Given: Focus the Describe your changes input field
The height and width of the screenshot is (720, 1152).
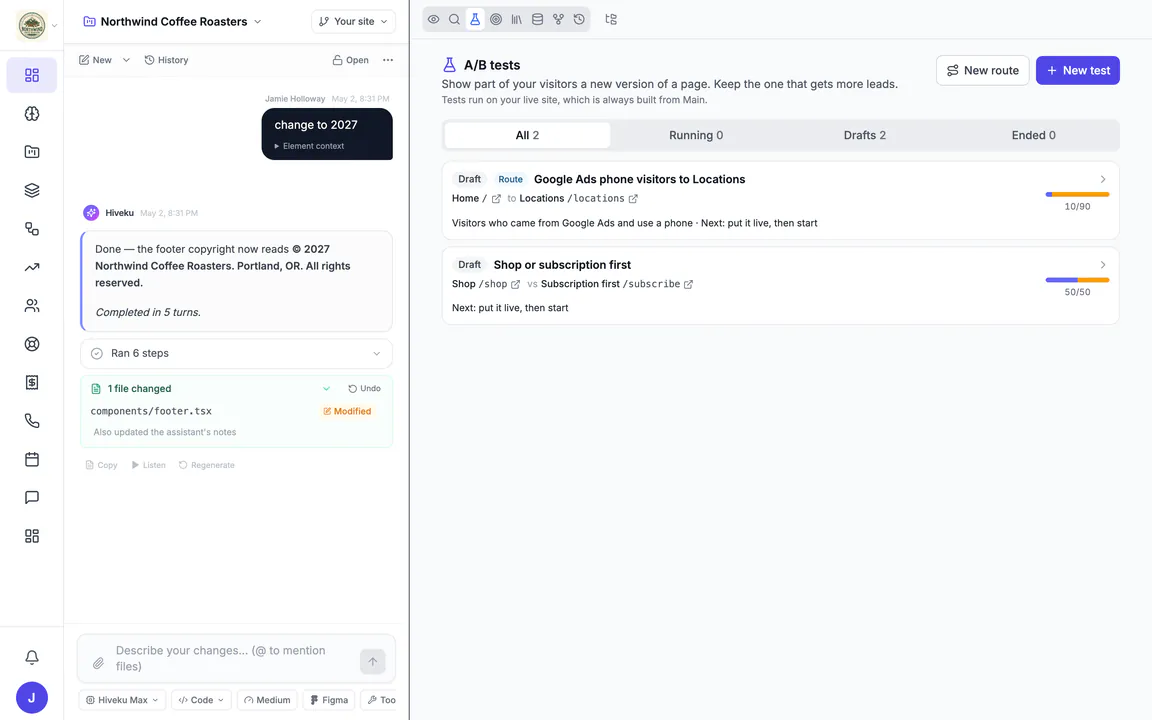Looking at the screenshot, I should [233, 658].
